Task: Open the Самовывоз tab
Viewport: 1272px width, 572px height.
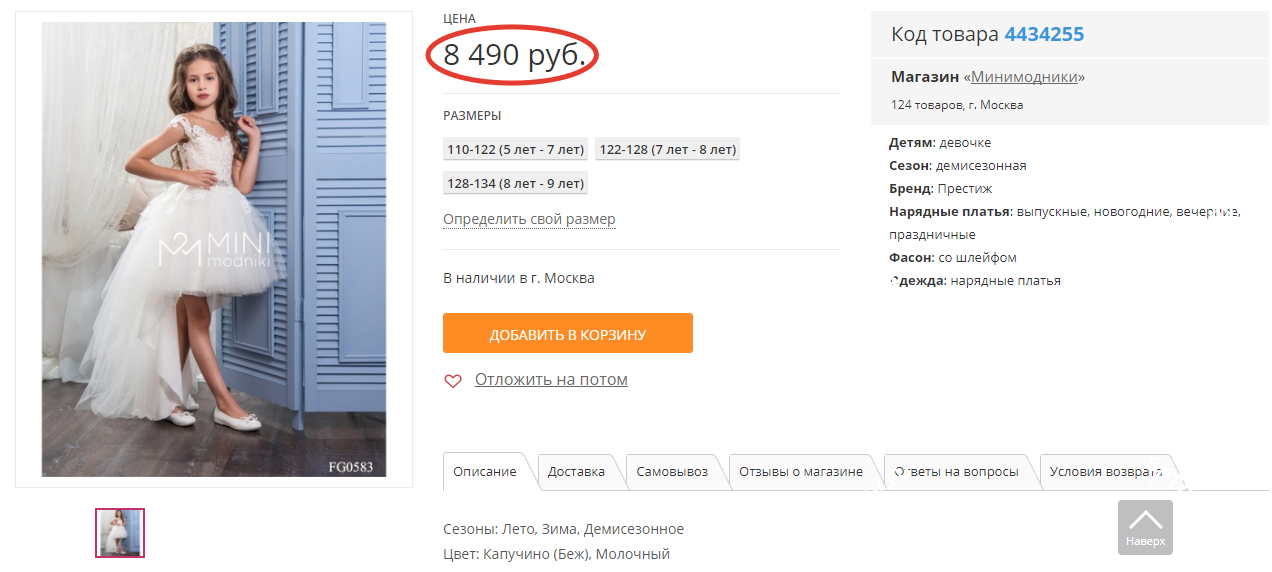Action: (672, 472)
